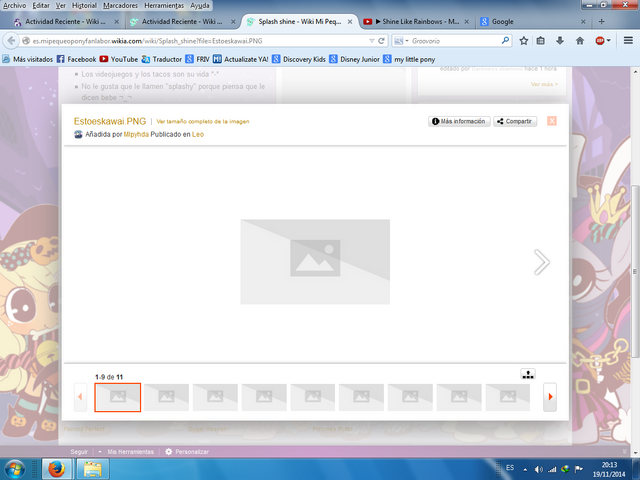
Task: Open the Archivo menu
Action: point(14,5)
